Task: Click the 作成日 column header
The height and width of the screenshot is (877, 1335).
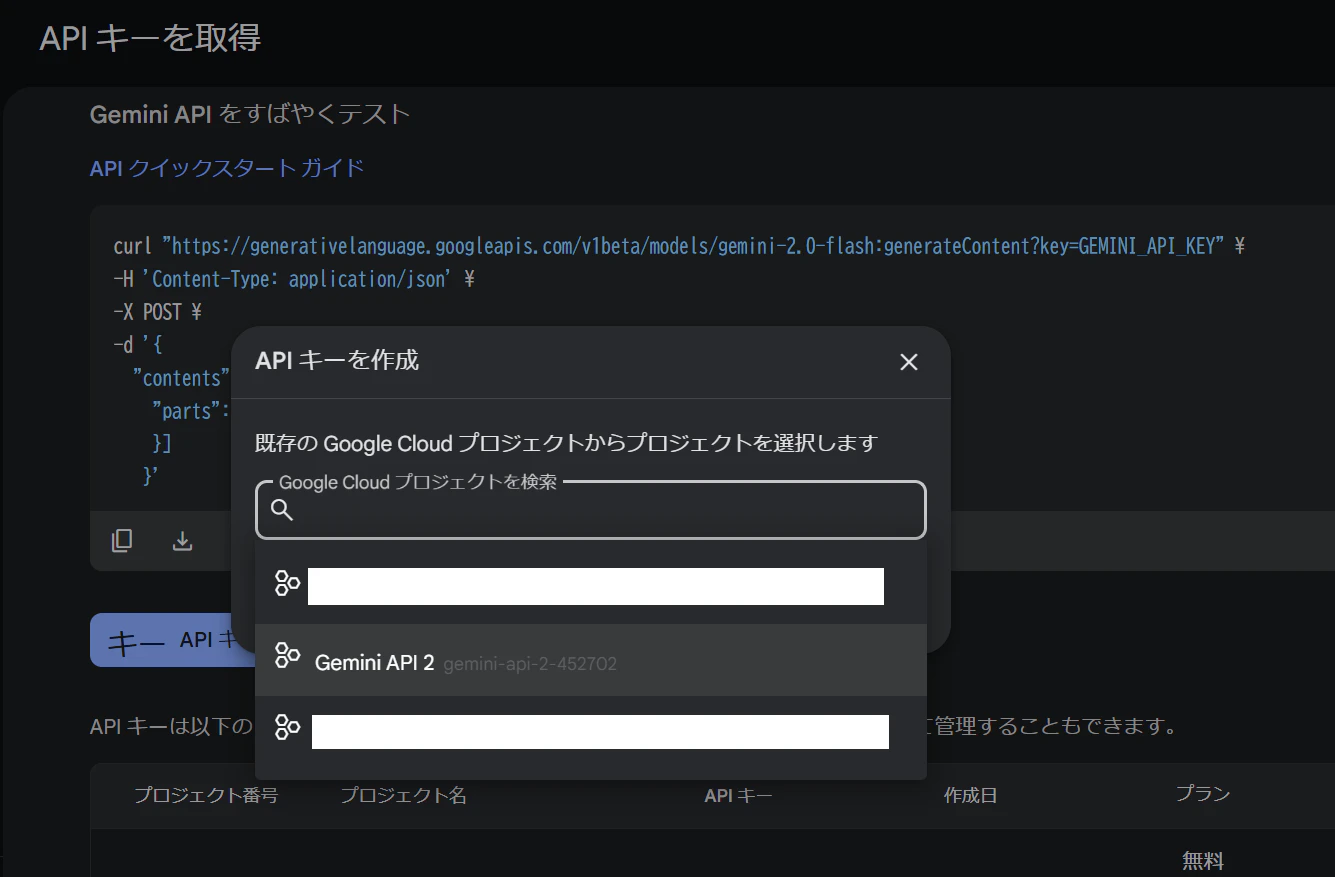Action: [970, 795]
